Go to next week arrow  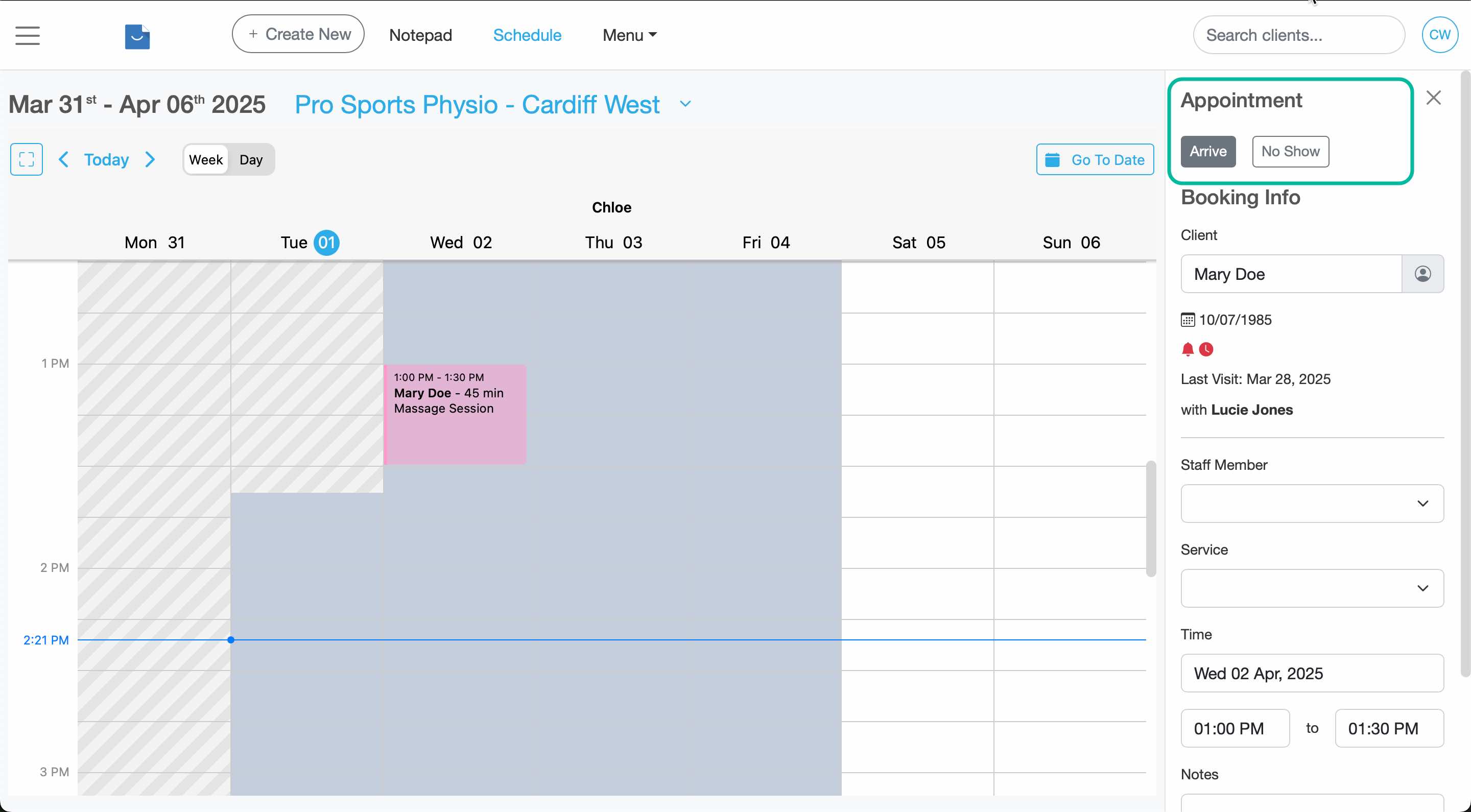coord(150,159)
